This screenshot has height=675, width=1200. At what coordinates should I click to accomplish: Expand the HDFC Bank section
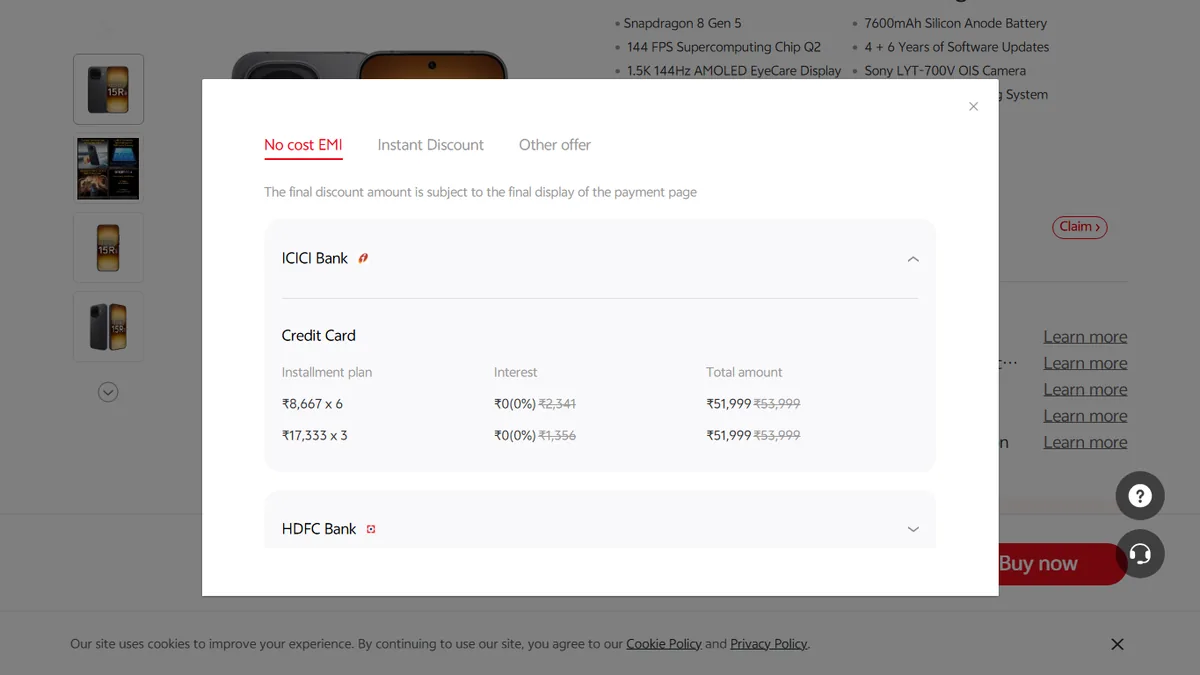pos(913,529)
